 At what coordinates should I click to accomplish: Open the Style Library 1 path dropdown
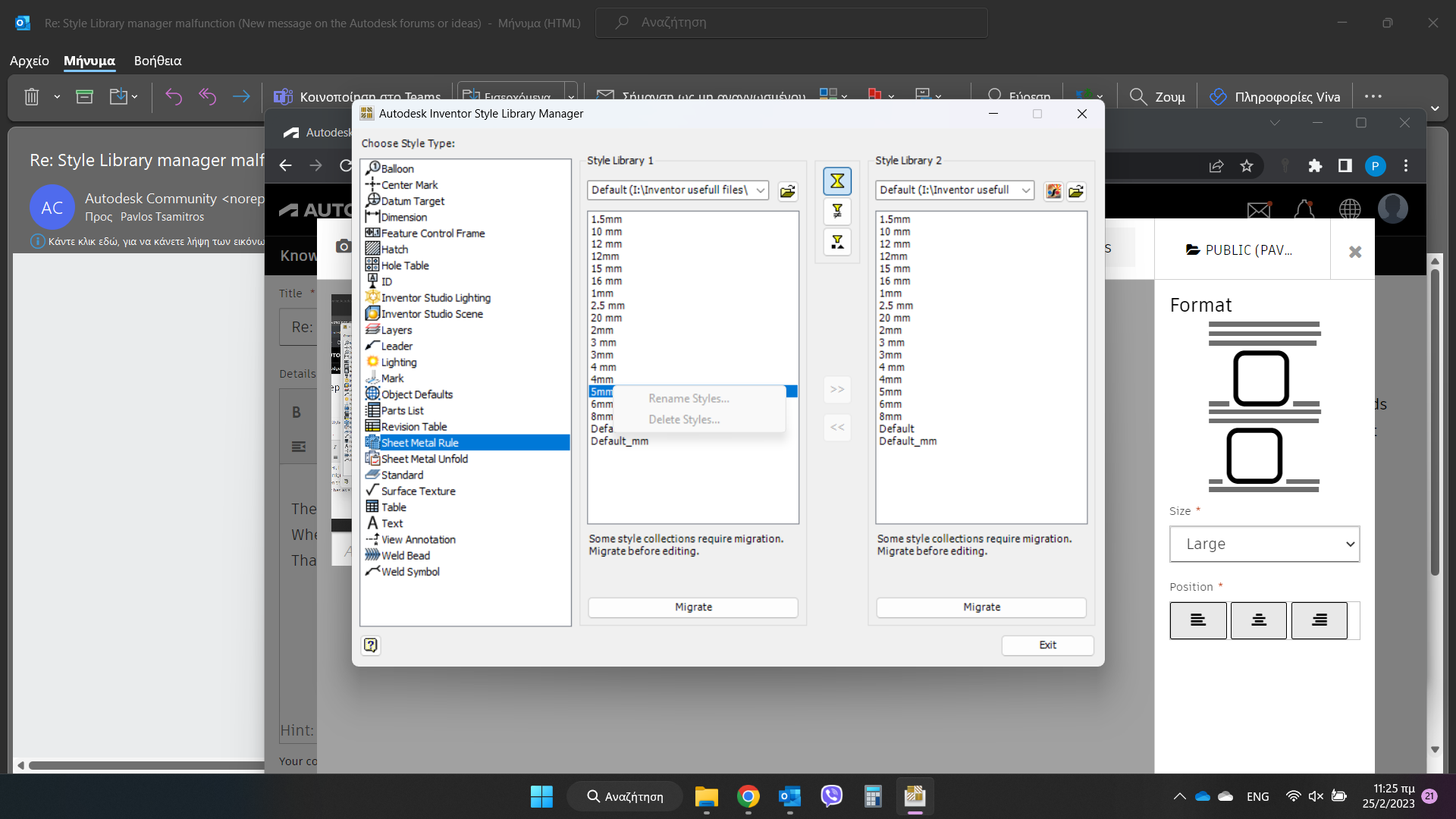tap(761, 190)
